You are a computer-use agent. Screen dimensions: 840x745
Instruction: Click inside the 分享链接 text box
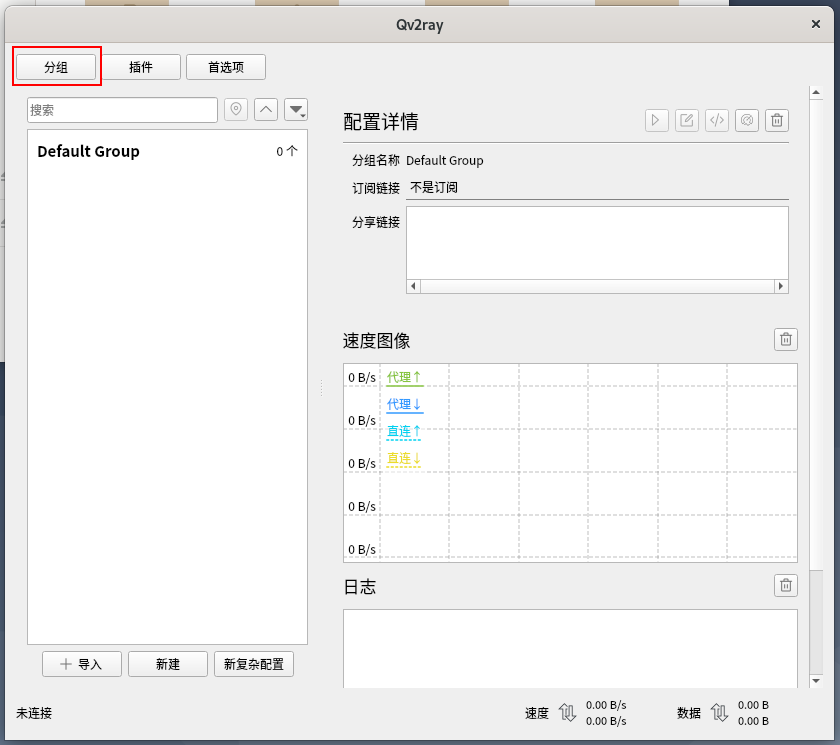(597, 243)
